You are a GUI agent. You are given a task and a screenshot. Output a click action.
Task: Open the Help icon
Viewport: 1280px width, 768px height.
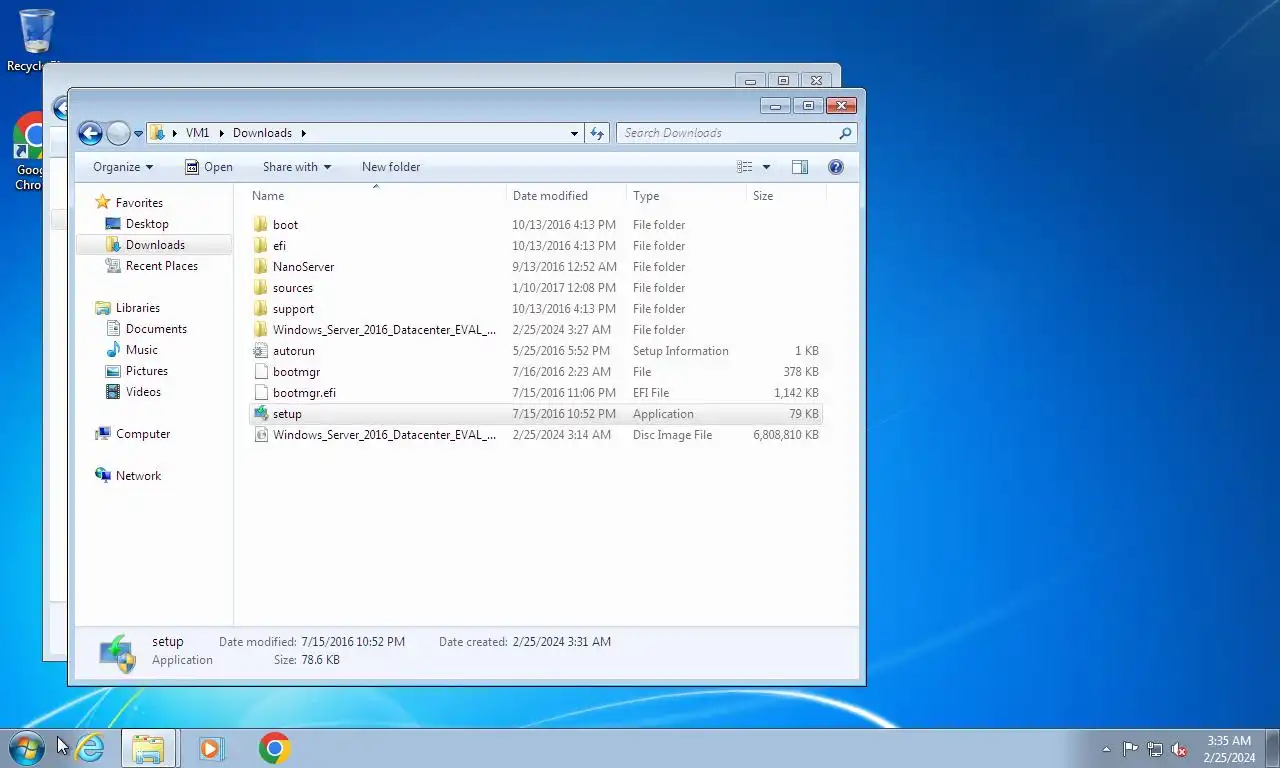click(x=836, y=167)
